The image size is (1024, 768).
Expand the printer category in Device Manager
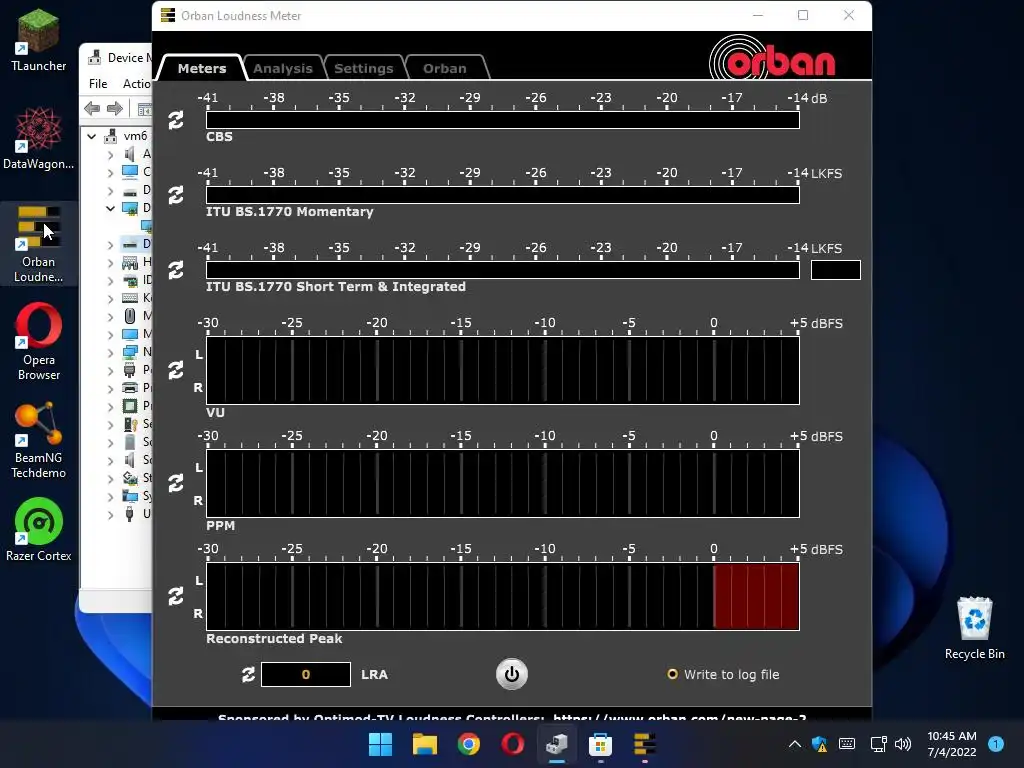click(110, 389)
